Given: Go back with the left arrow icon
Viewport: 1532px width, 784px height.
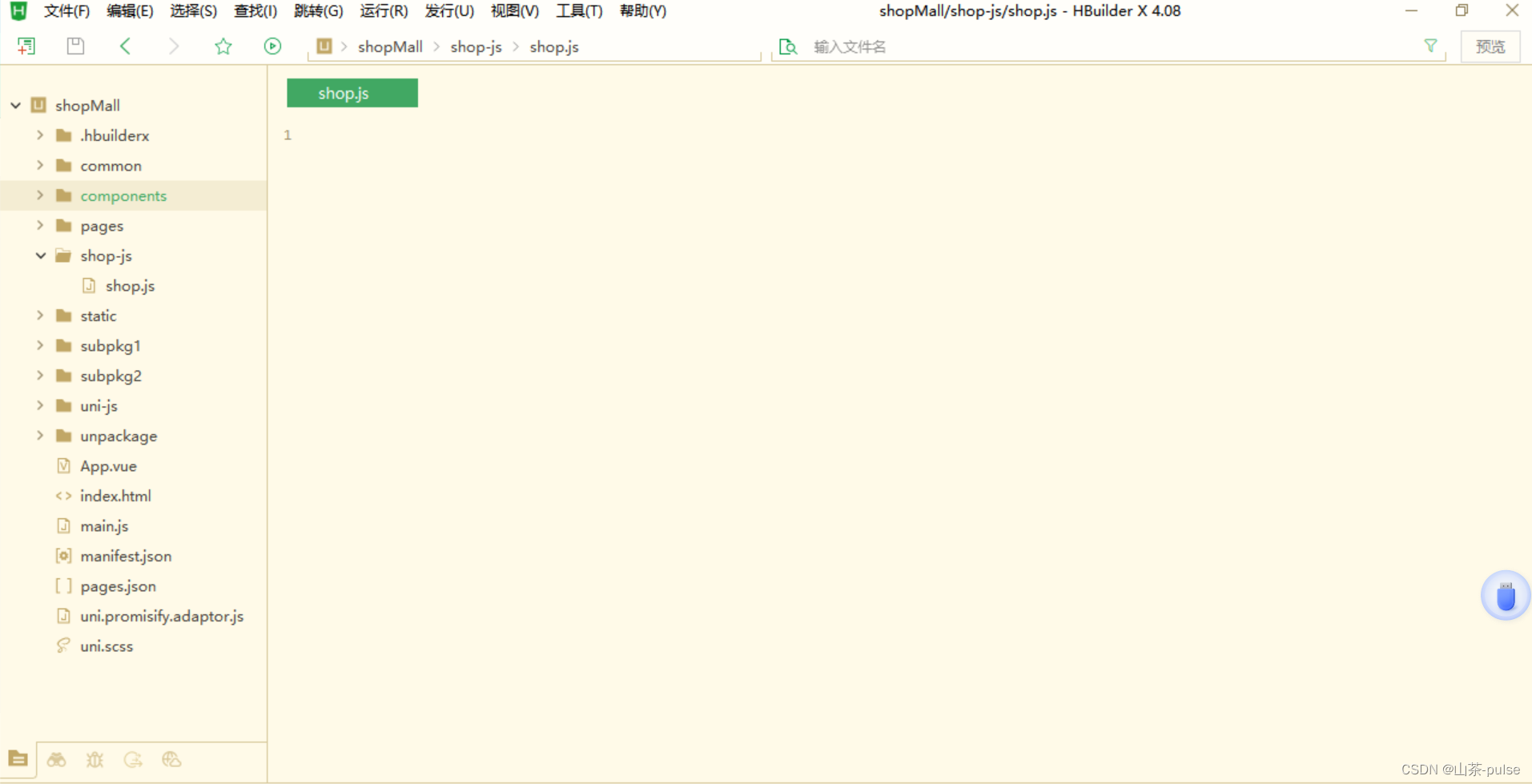Looking at the screenshot, I should pyautogui.click(x=125, y=46).
